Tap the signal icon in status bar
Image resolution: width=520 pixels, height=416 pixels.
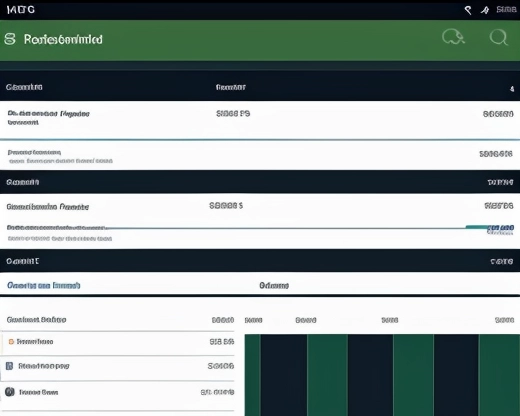pos(468,10)
